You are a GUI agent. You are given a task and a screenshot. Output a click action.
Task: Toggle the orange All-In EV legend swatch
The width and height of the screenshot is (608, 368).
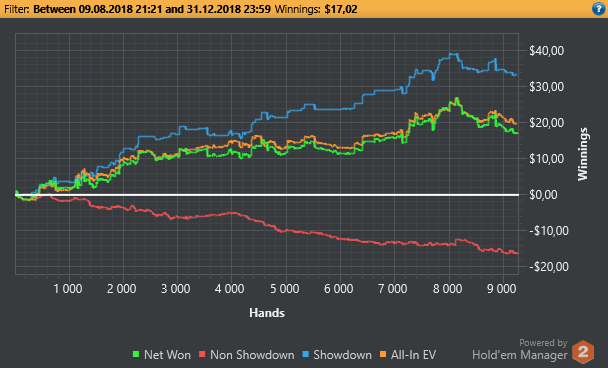pyautogui.click(x=383, y=354)
